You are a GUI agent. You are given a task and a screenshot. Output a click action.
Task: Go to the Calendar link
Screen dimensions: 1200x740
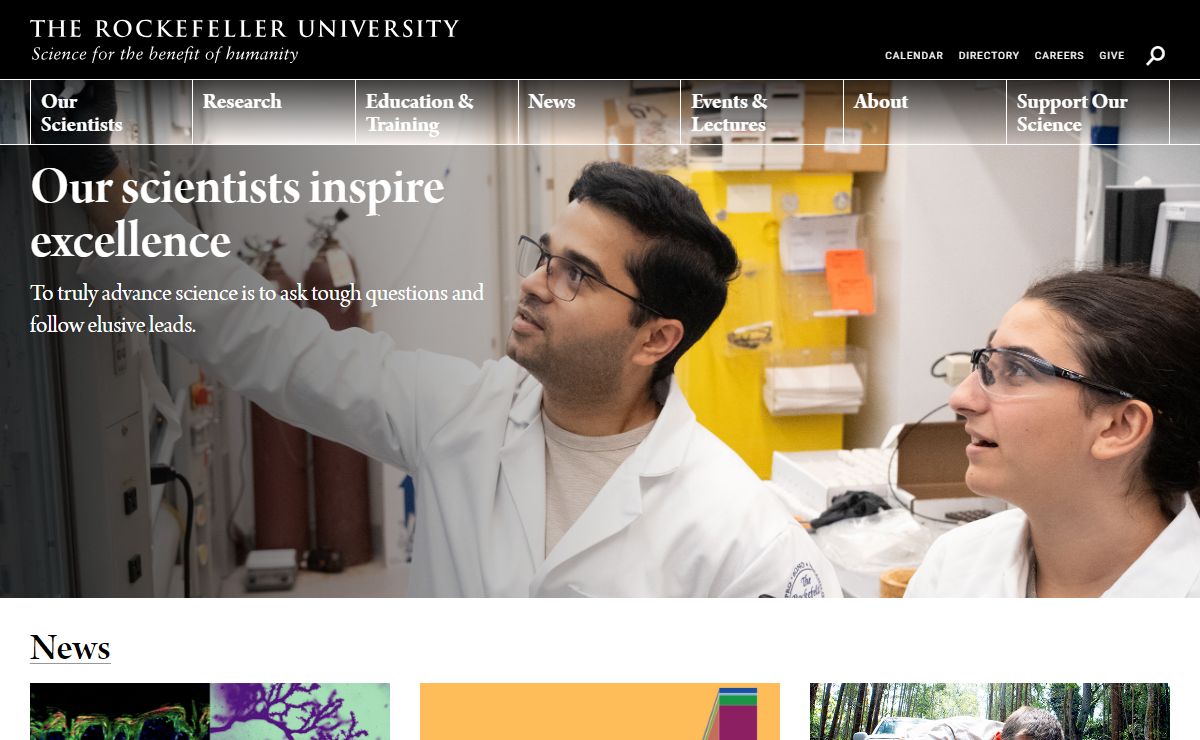914,56
